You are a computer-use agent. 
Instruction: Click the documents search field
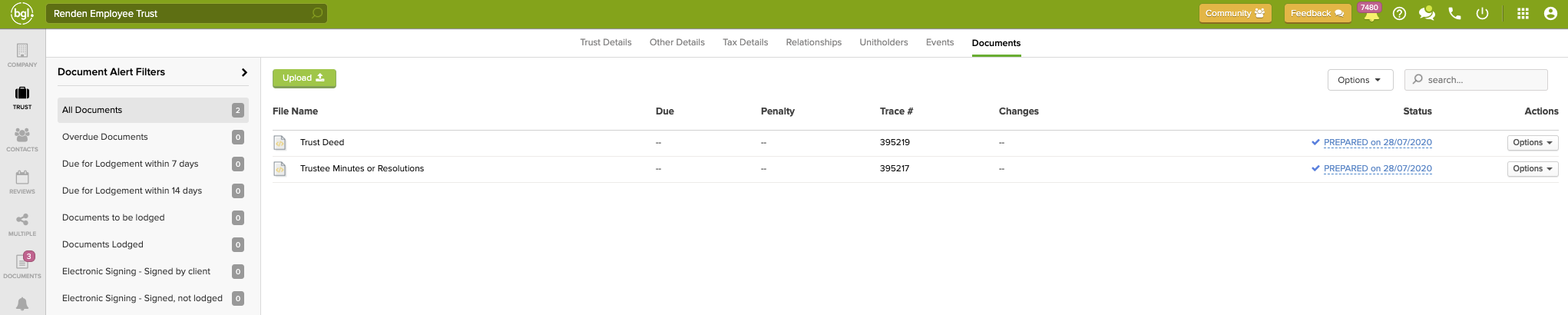point(1482,80)
